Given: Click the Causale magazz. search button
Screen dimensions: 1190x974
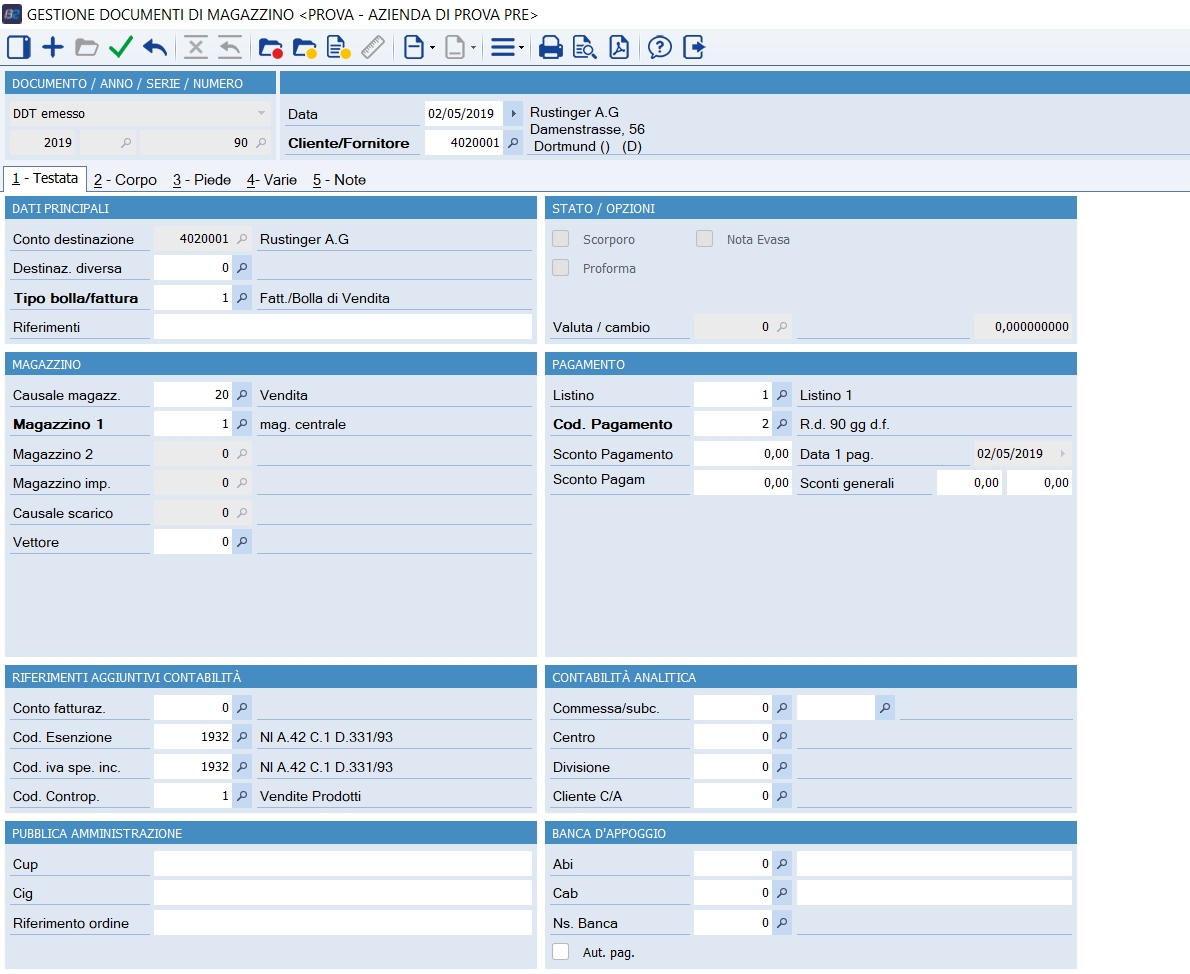Looking at the screenshot, I should 242,395.
